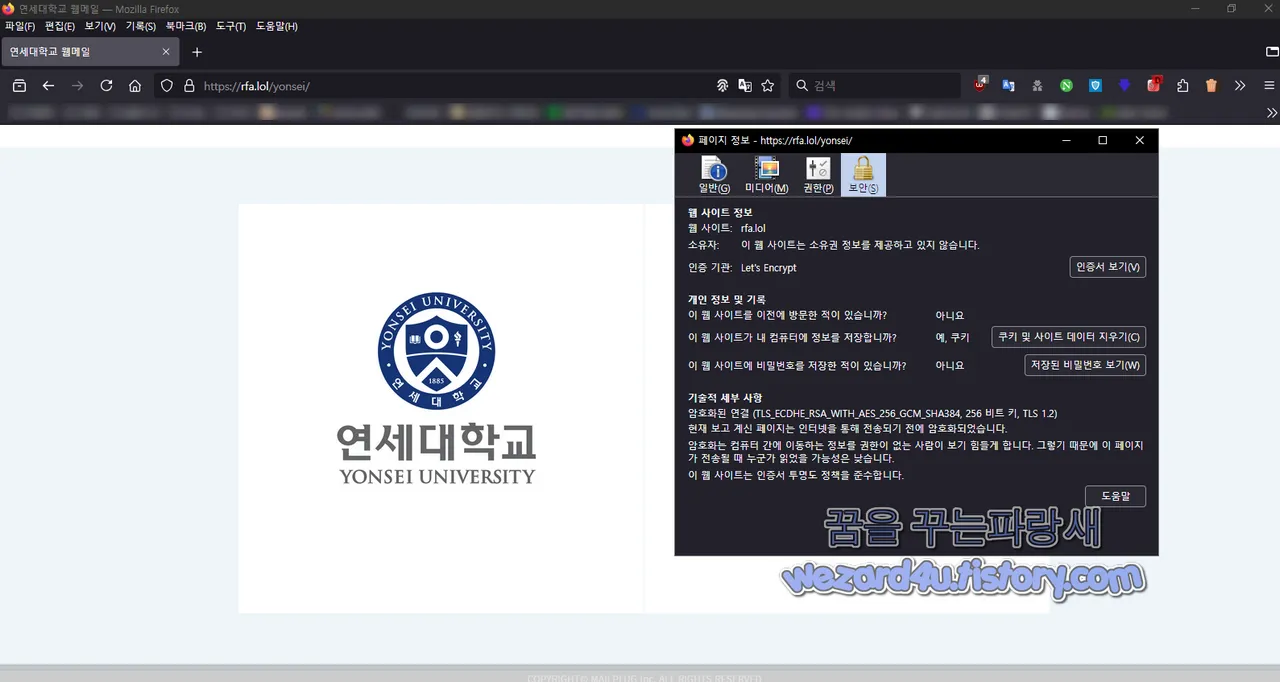The image size is (1280, 682).
Task: Bookmark this page with the star icon
Action: 767,86
